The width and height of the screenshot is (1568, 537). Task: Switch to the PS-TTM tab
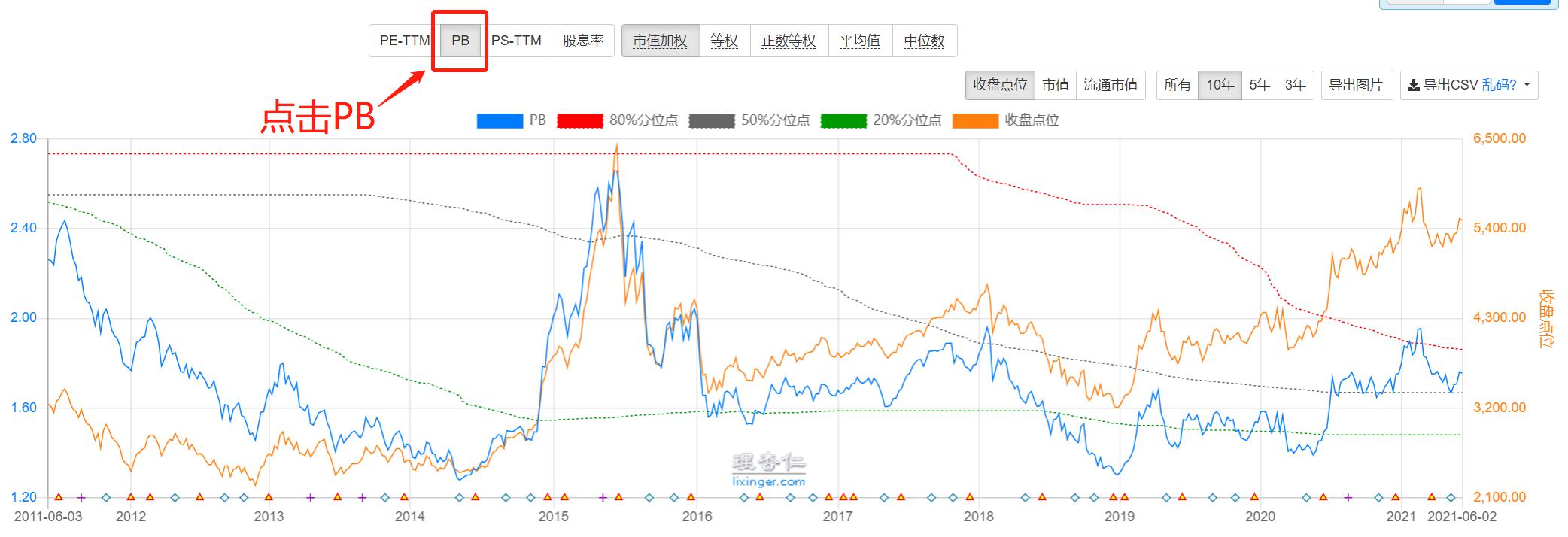click(x=516, y=41)
